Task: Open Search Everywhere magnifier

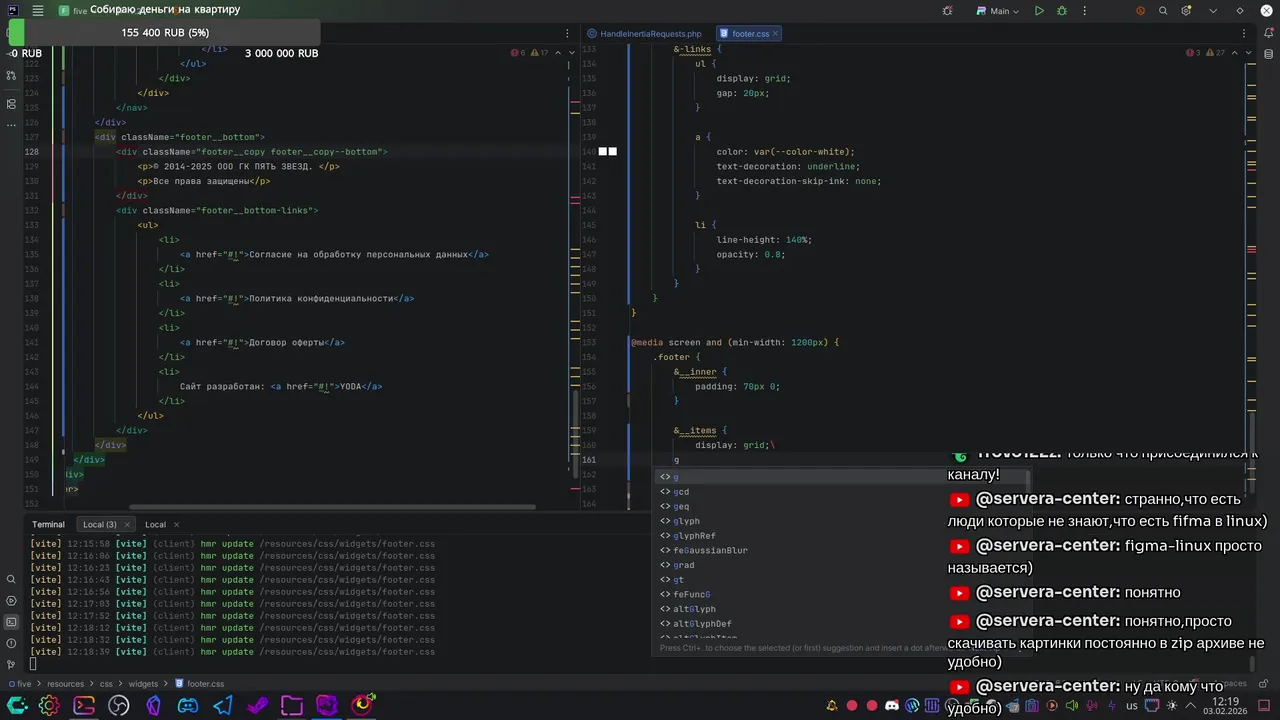Action: click(x=1163, y=11)
